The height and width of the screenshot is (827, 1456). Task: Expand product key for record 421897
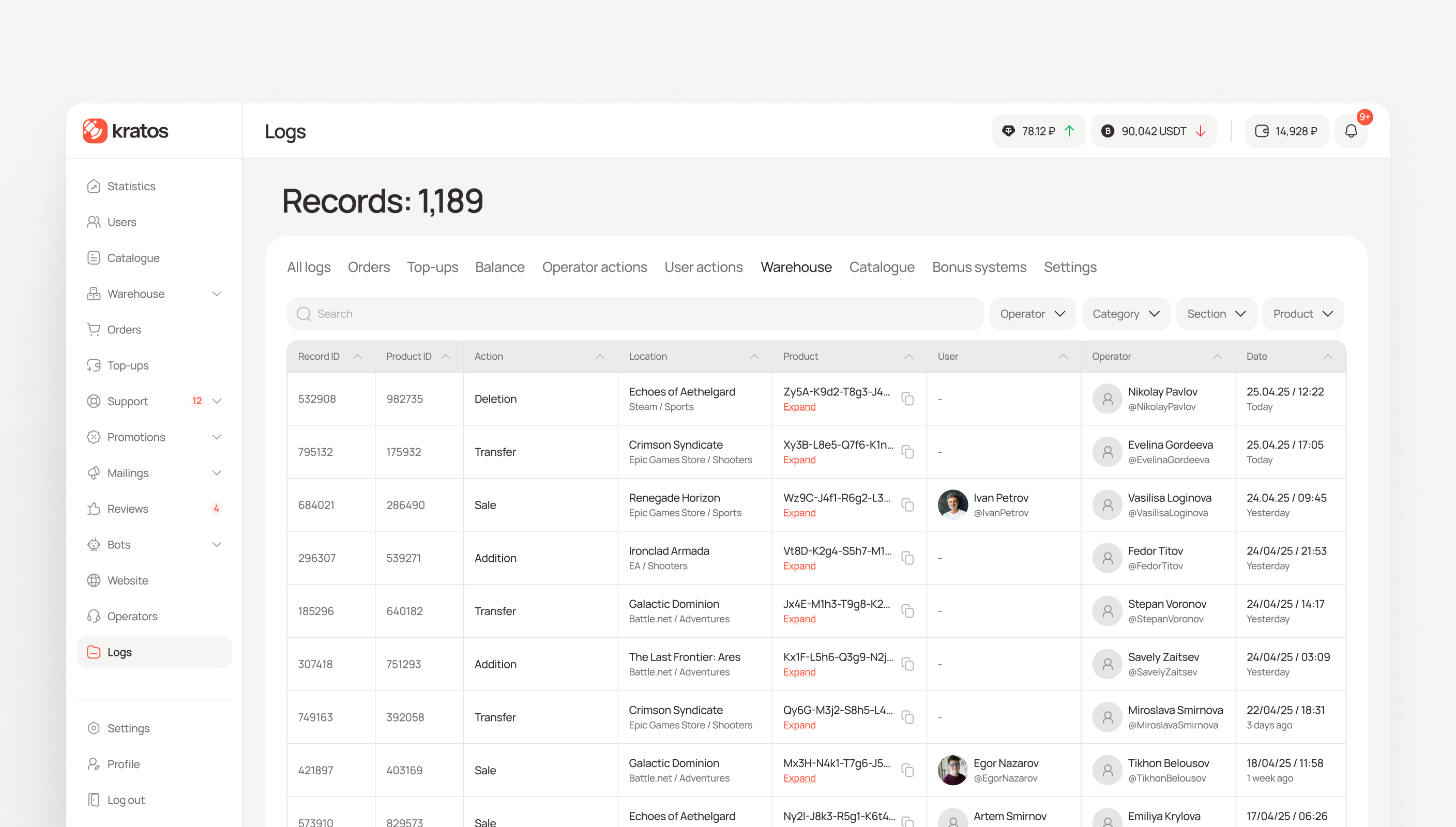coord(799,778)
